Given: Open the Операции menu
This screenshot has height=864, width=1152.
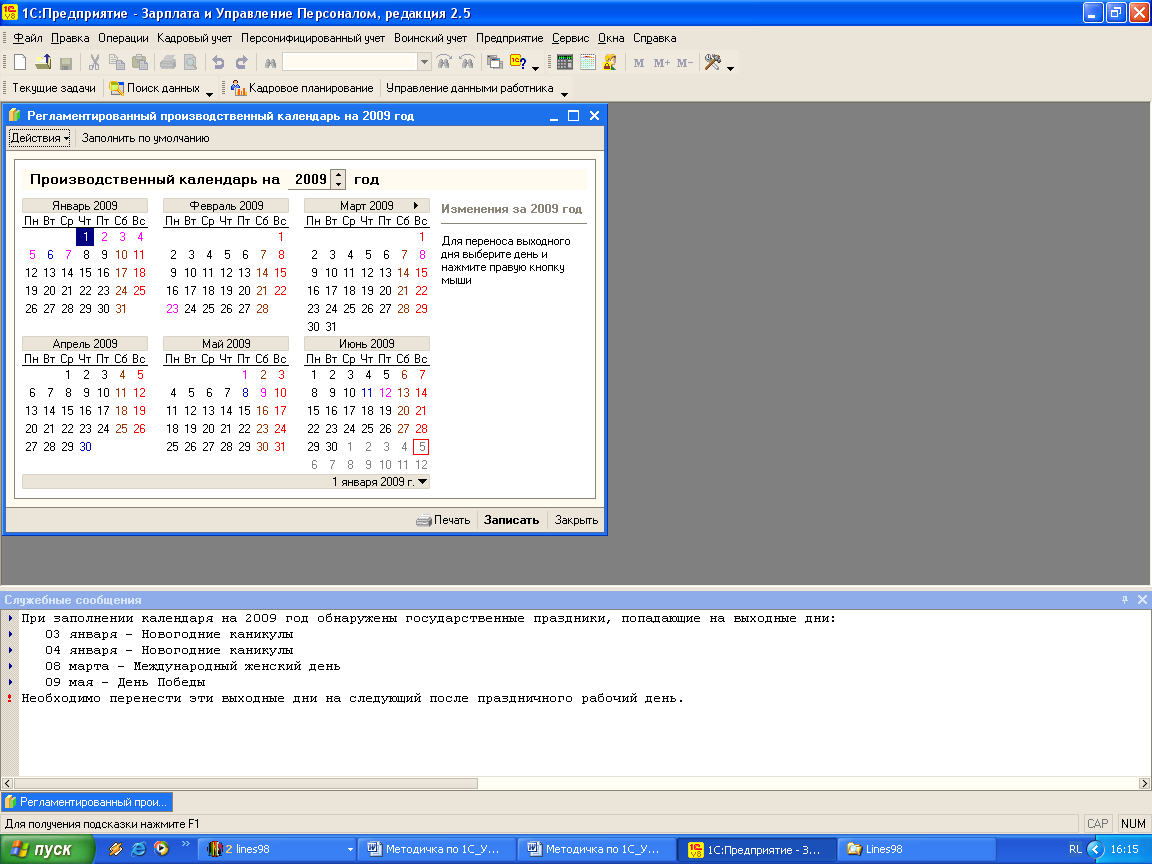Looking at the screenshot, I should [123, 38].
